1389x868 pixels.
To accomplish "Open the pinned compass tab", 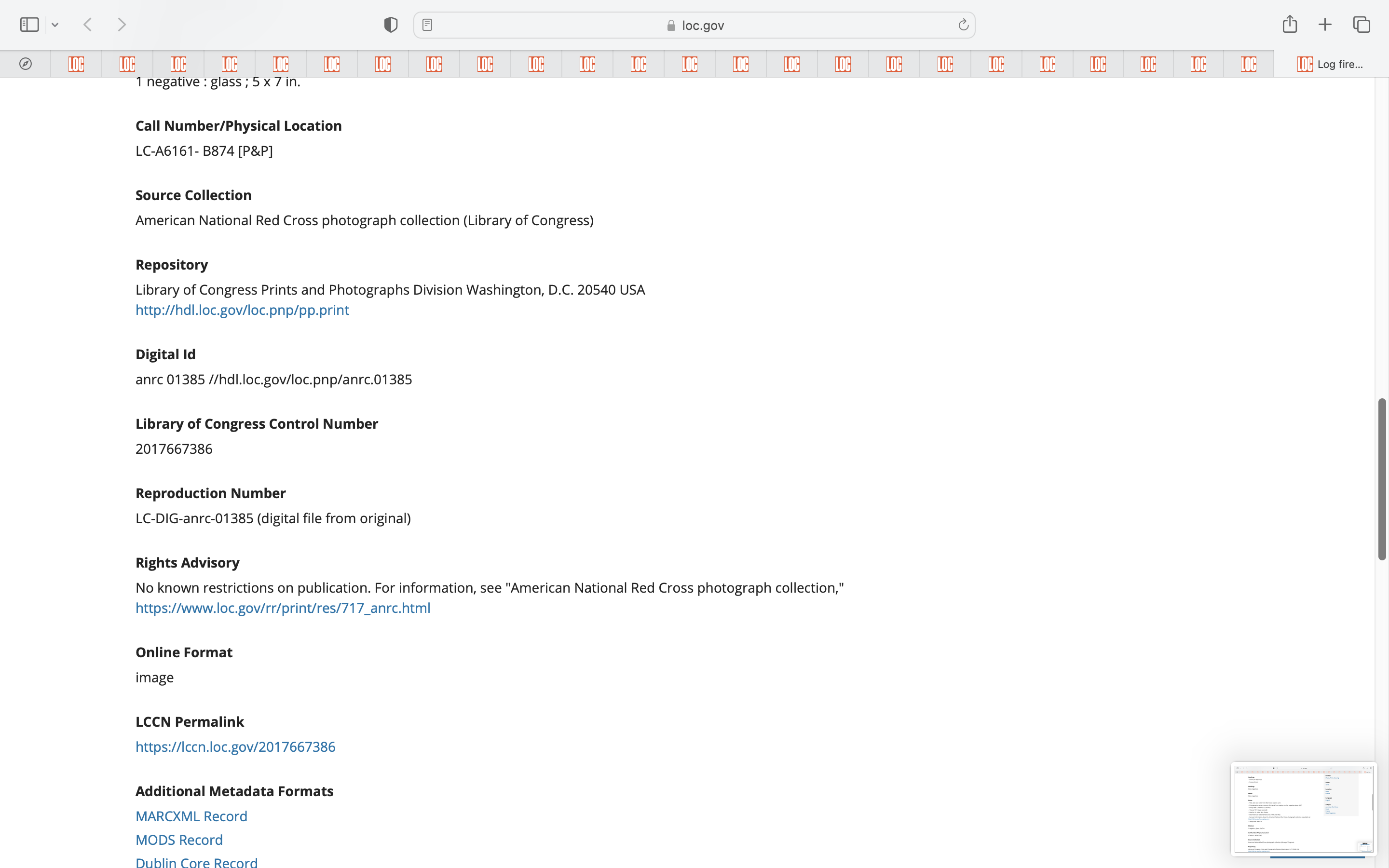I will (25, 64).
